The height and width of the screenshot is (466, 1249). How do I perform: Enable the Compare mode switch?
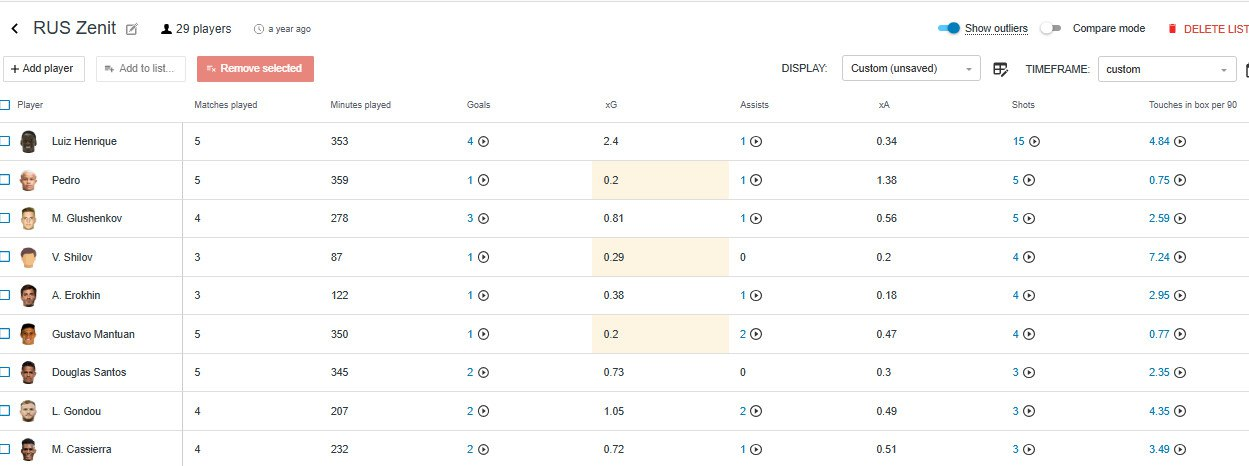[x=1050, y=28]
